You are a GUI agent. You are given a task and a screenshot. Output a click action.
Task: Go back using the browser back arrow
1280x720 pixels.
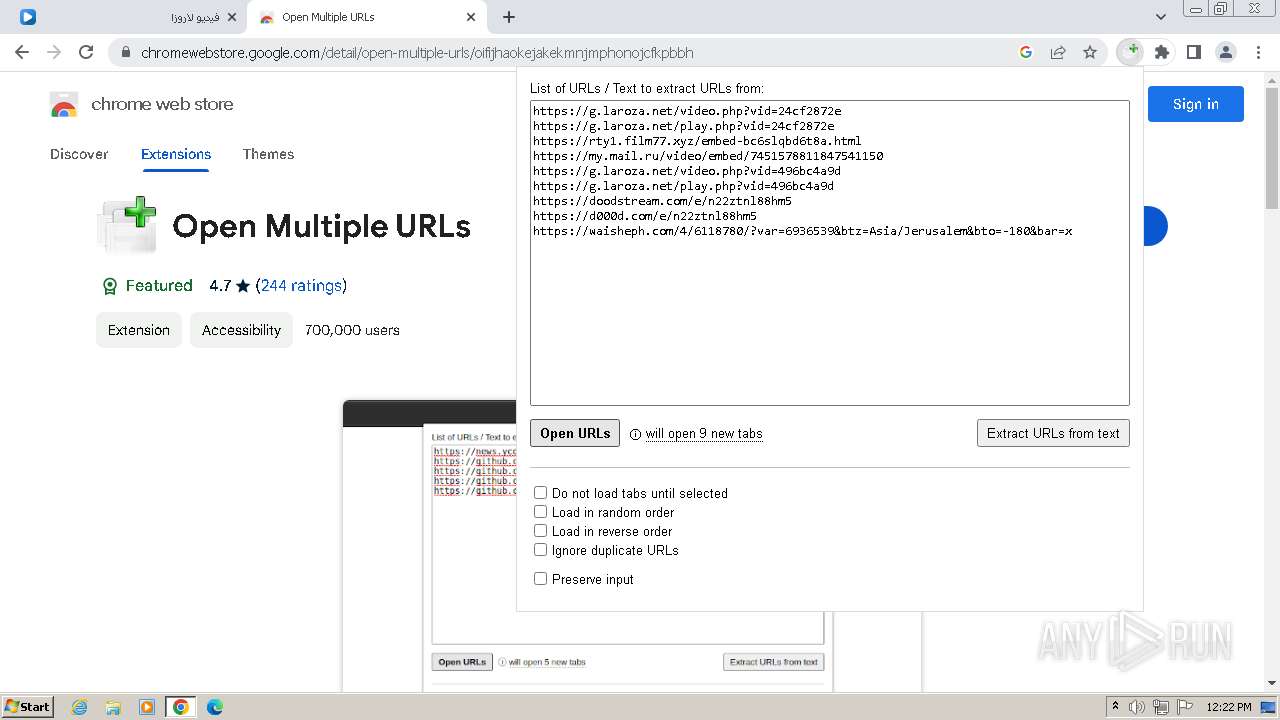(22, 52)
